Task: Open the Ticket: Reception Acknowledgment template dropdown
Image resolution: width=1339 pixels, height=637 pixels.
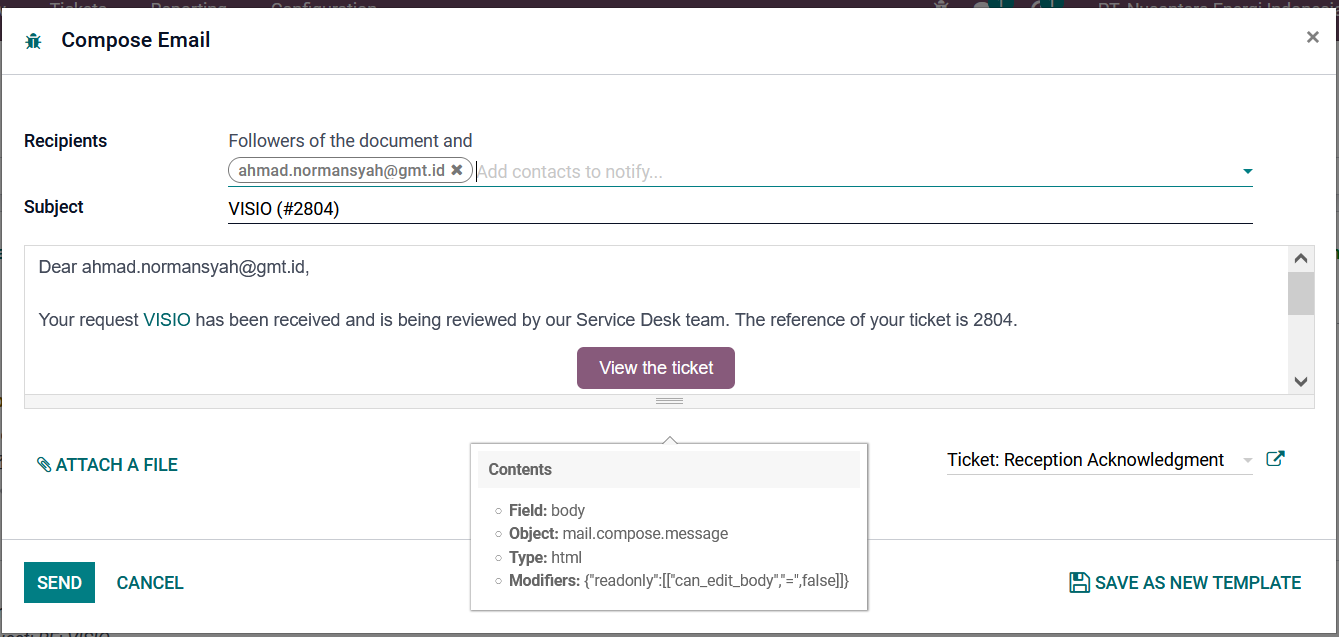Action: [x=1247, y=461]
